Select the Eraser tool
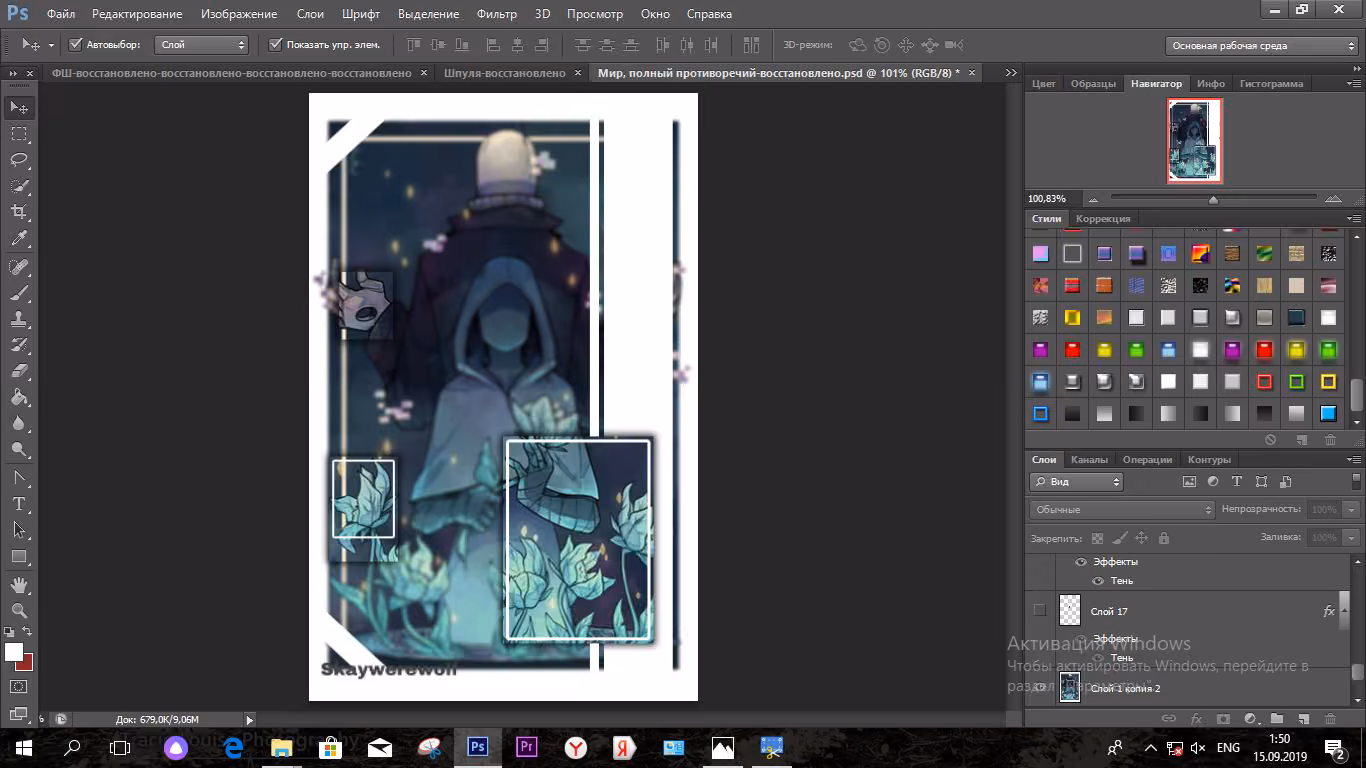The image size is (1366, 768). 19,372
